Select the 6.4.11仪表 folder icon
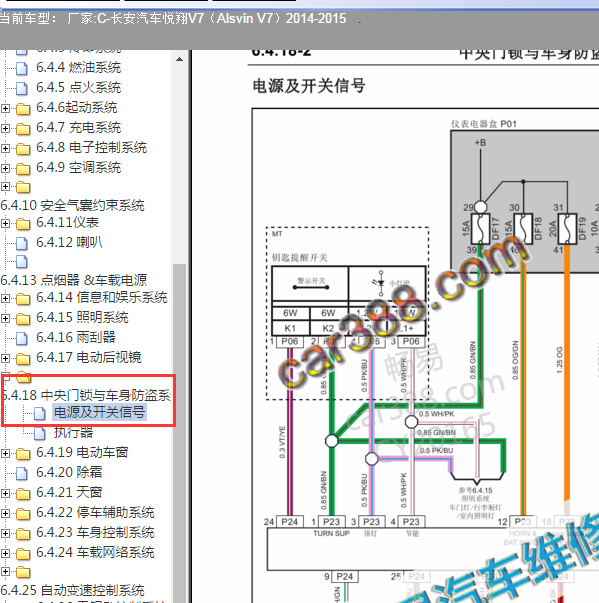The image size is (599, 603). (x=23, y=224)
